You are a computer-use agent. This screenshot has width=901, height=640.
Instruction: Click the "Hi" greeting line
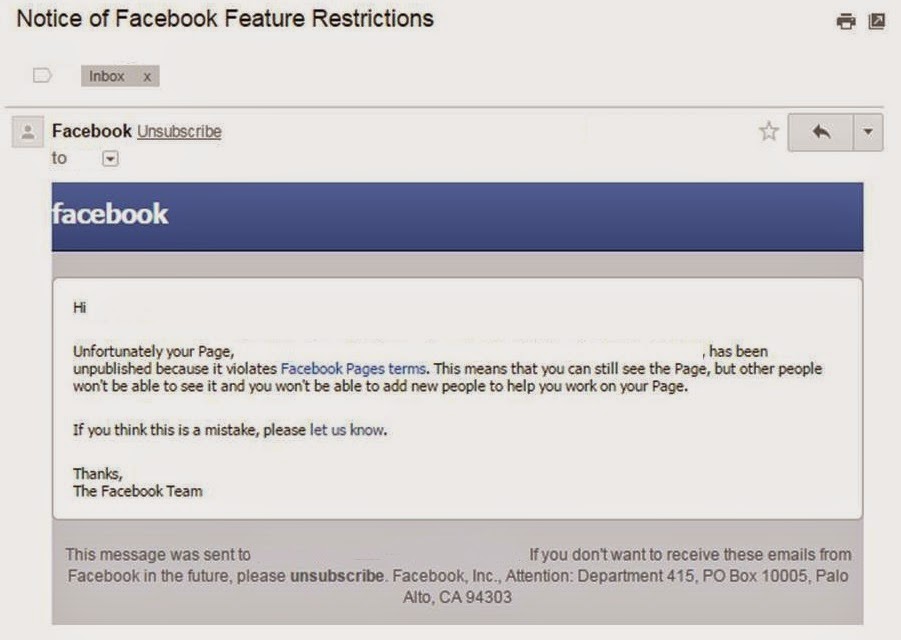[80, 307]
